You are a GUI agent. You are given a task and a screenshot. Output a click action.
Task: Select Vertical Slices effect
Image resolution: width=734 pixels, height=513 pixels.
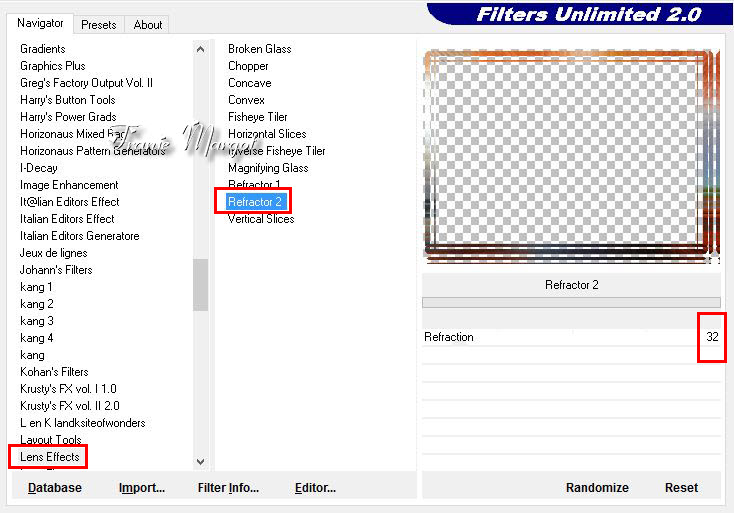260,219
